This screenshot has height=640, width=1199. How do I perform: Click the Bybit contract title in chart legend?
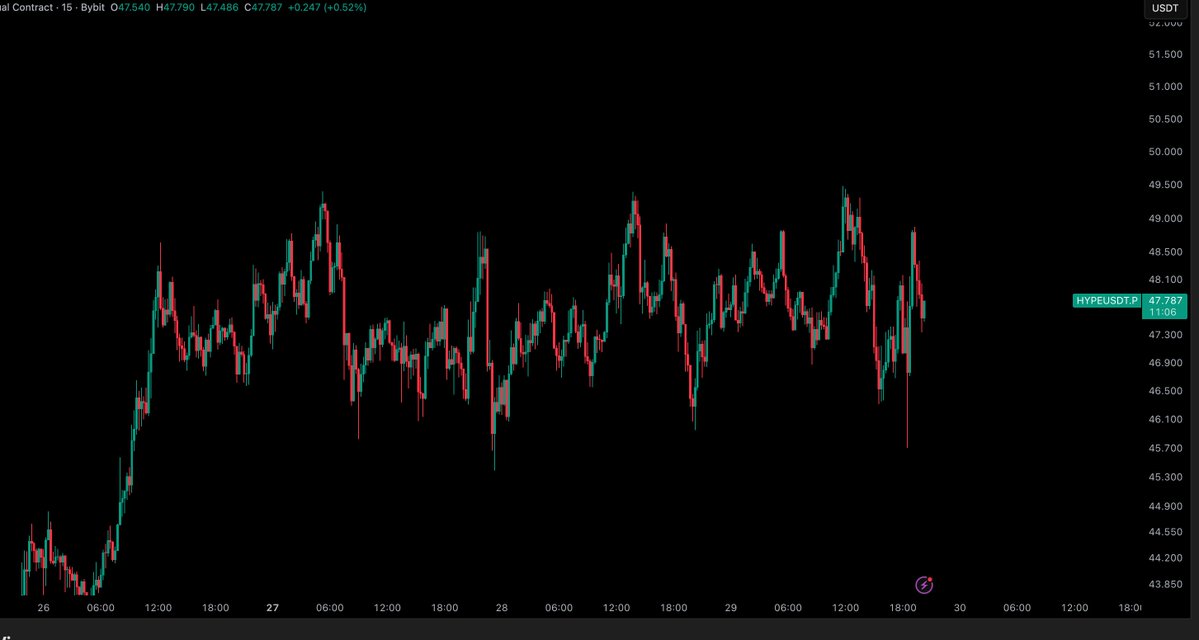pos(45,7)
